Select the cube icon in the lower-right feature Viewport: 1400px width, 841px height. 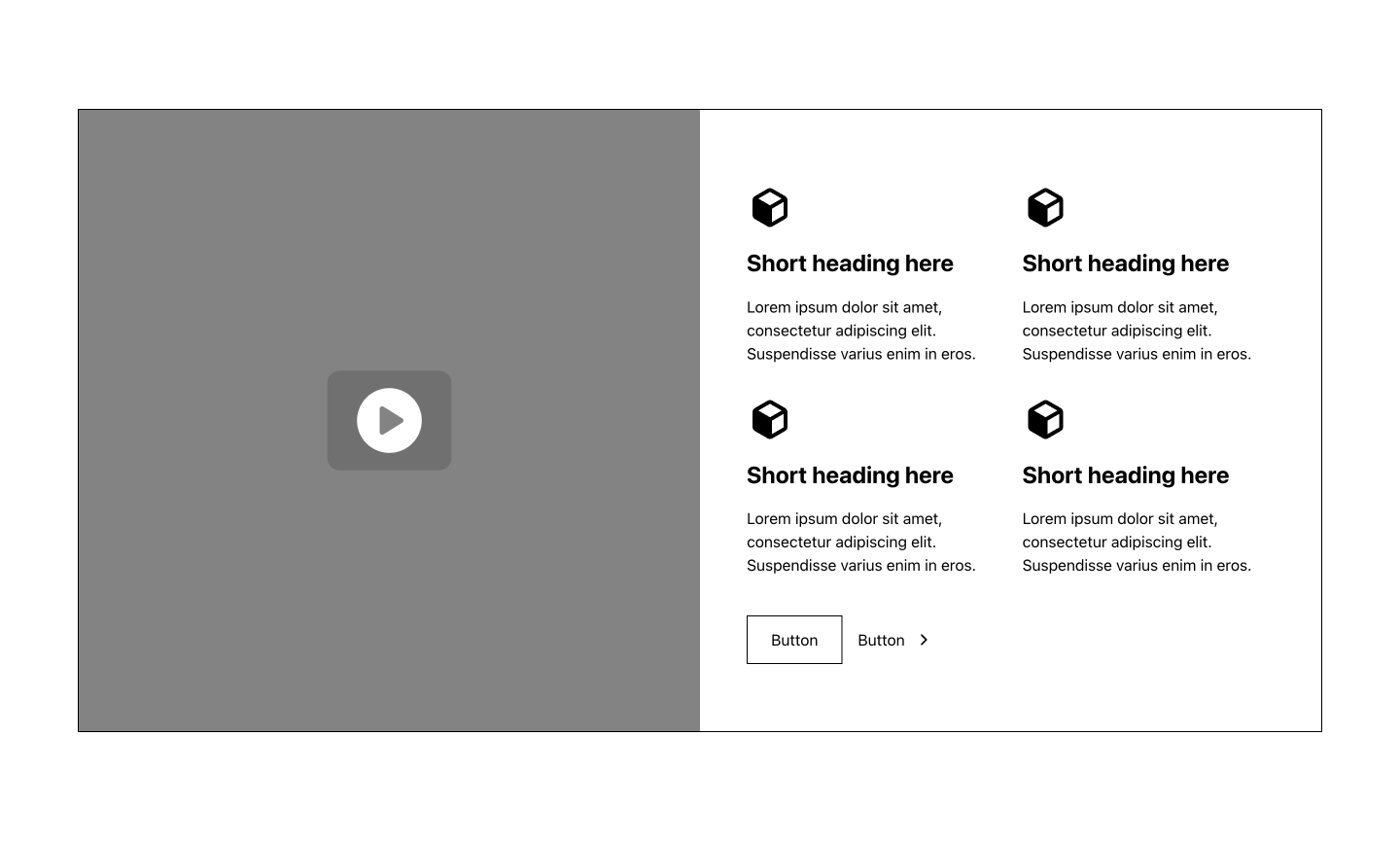click(1045, 420)
